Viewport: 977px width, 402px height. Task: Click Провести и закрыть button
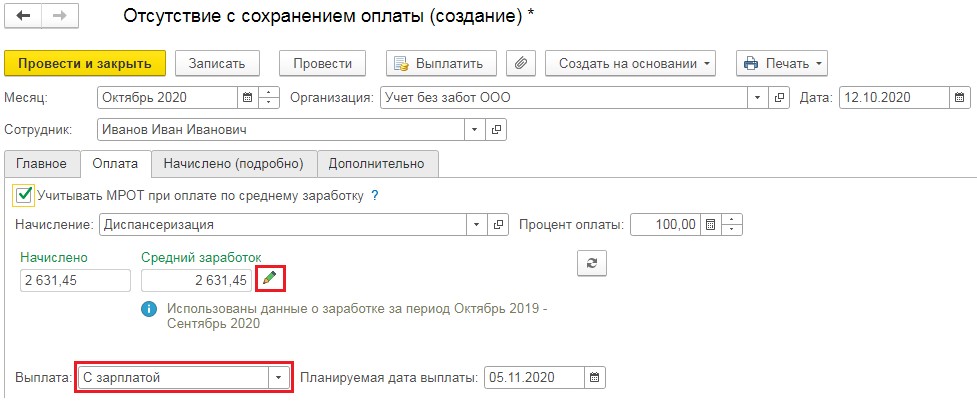85,64
